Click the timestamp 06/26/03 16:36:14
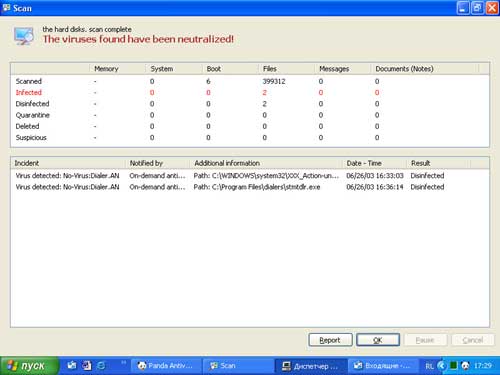Viewport: 500px width, 375px height. [x=375, y=187]
